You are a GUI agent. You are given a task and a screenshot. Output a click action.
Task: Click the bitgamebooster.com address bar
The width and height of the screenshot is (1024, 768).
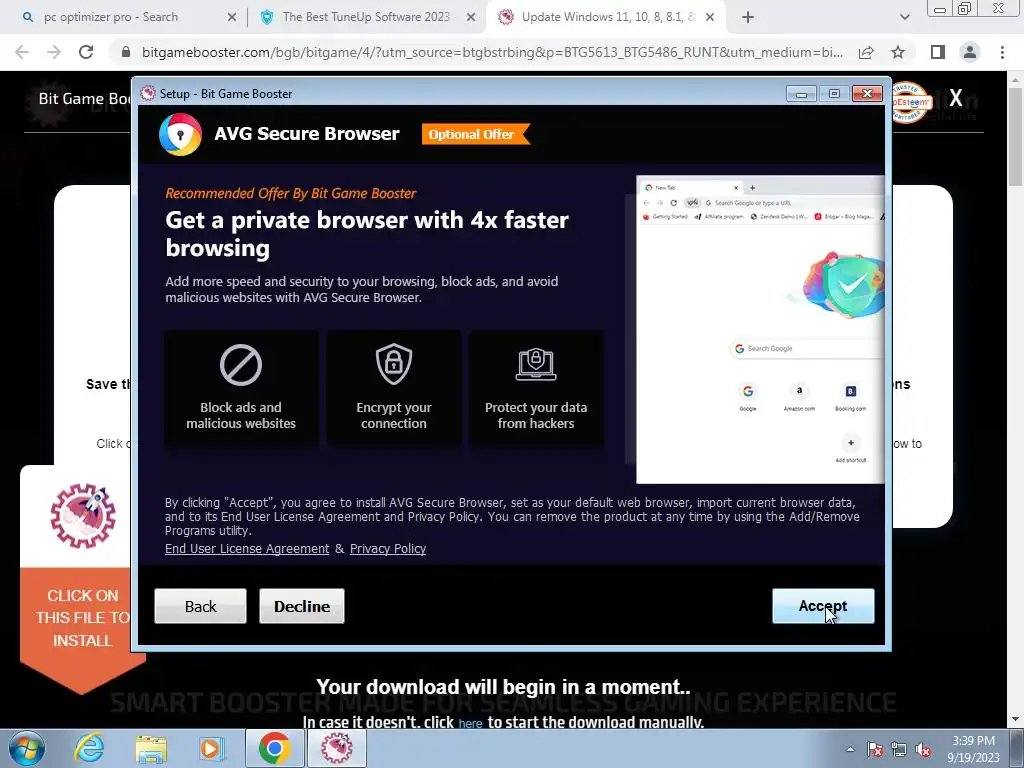click(x=491, y=52)
